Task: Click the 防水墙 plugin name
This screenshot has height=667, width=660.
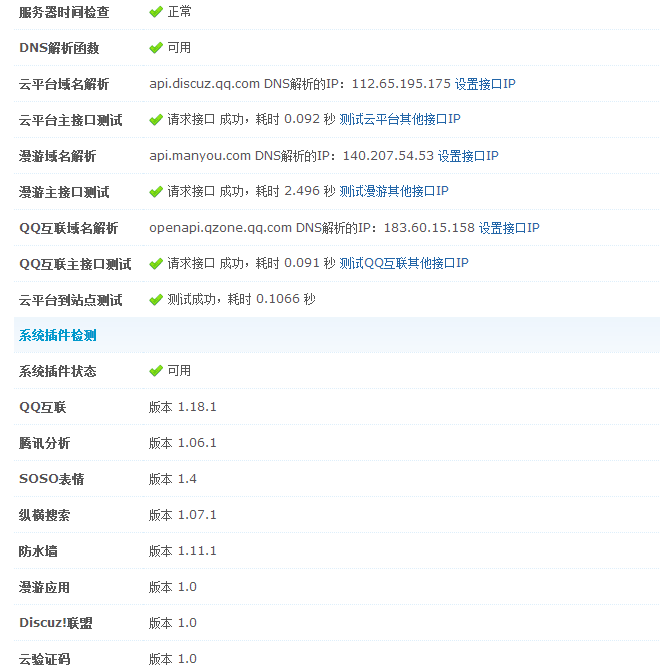Action: tap(38, 552)
